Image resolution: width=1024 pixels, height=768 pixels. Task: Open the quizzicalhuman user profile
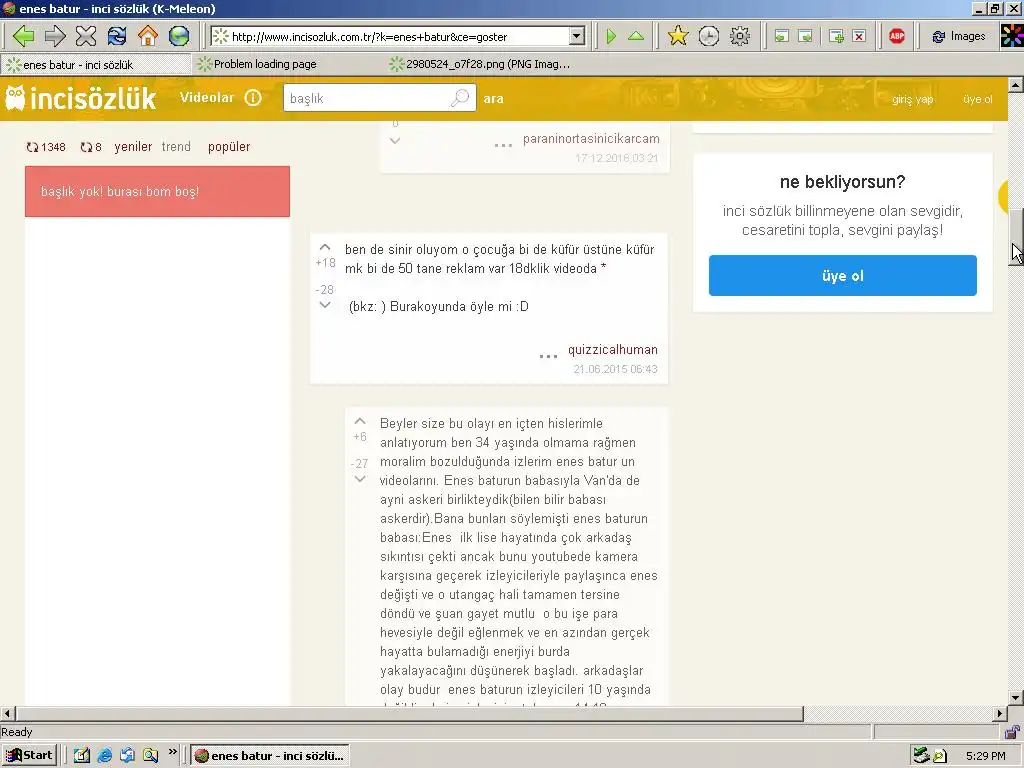pos(613,349)
